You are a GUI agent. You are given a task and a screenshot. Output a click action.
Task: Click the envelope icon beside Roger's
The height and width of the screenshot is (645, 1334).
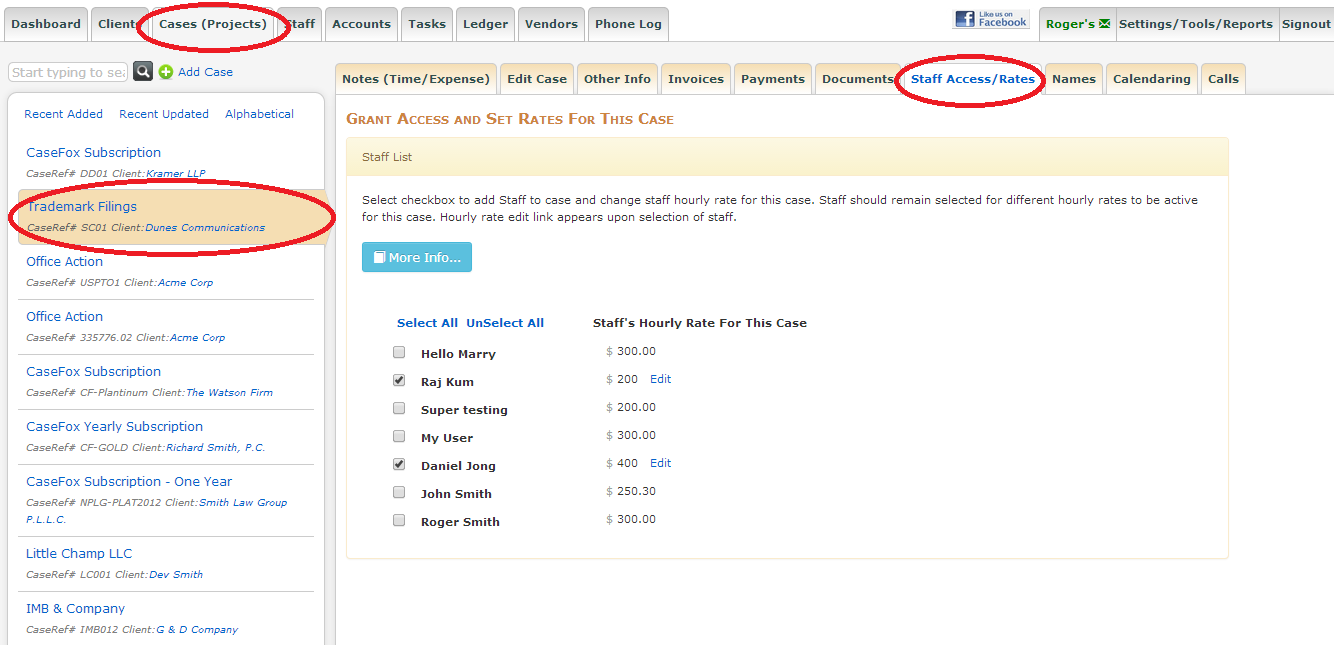[x=1104, y=24]
